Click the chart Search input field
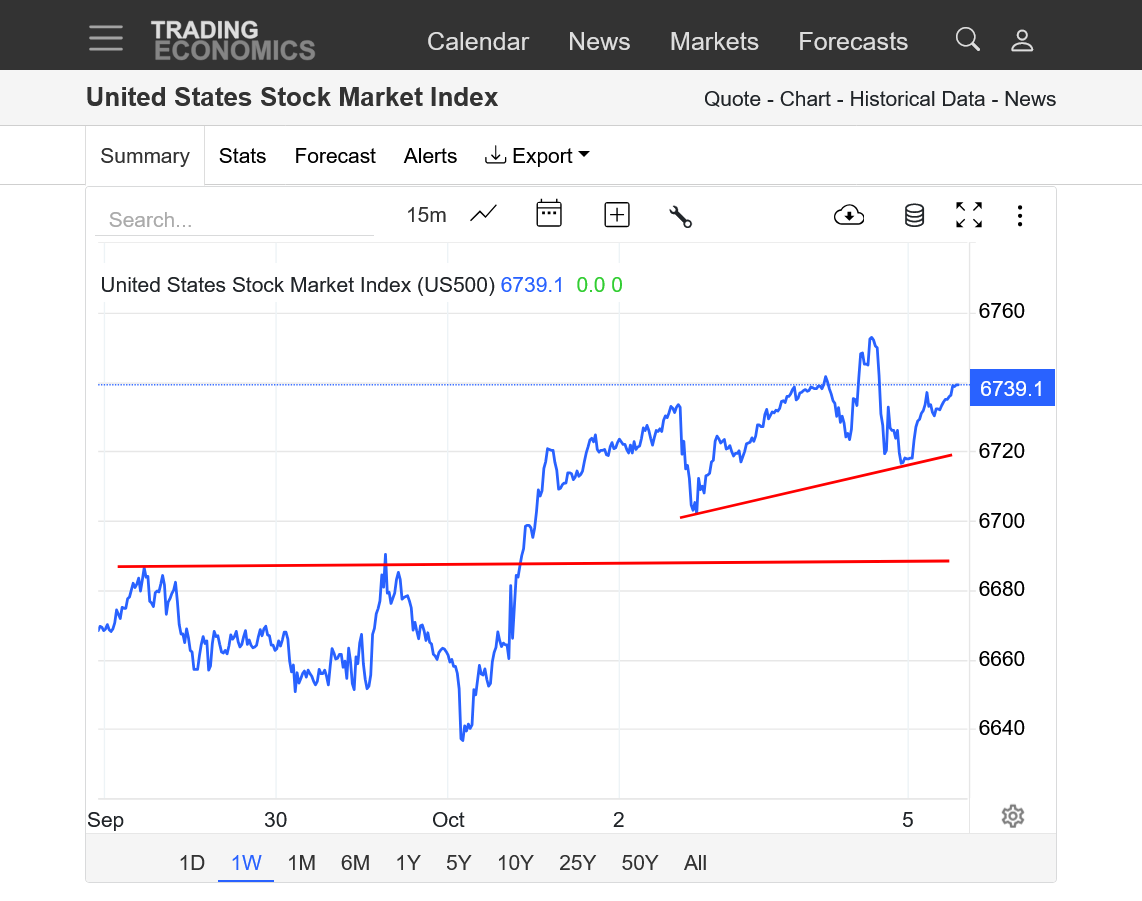This screenshot has width=1142, height=901. (235, 220)
